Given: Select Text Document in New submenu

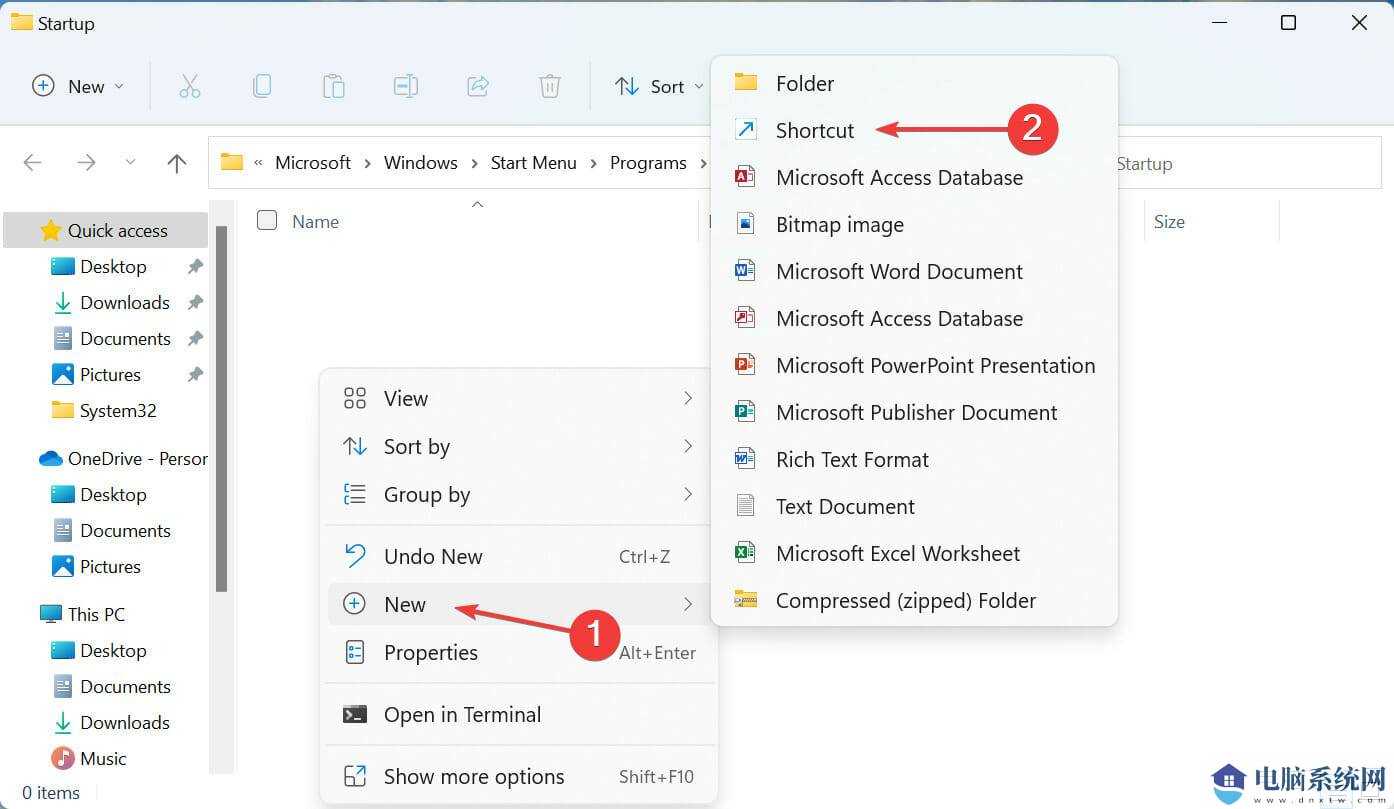Looking at the screenshot, I should tap(914, 507).
